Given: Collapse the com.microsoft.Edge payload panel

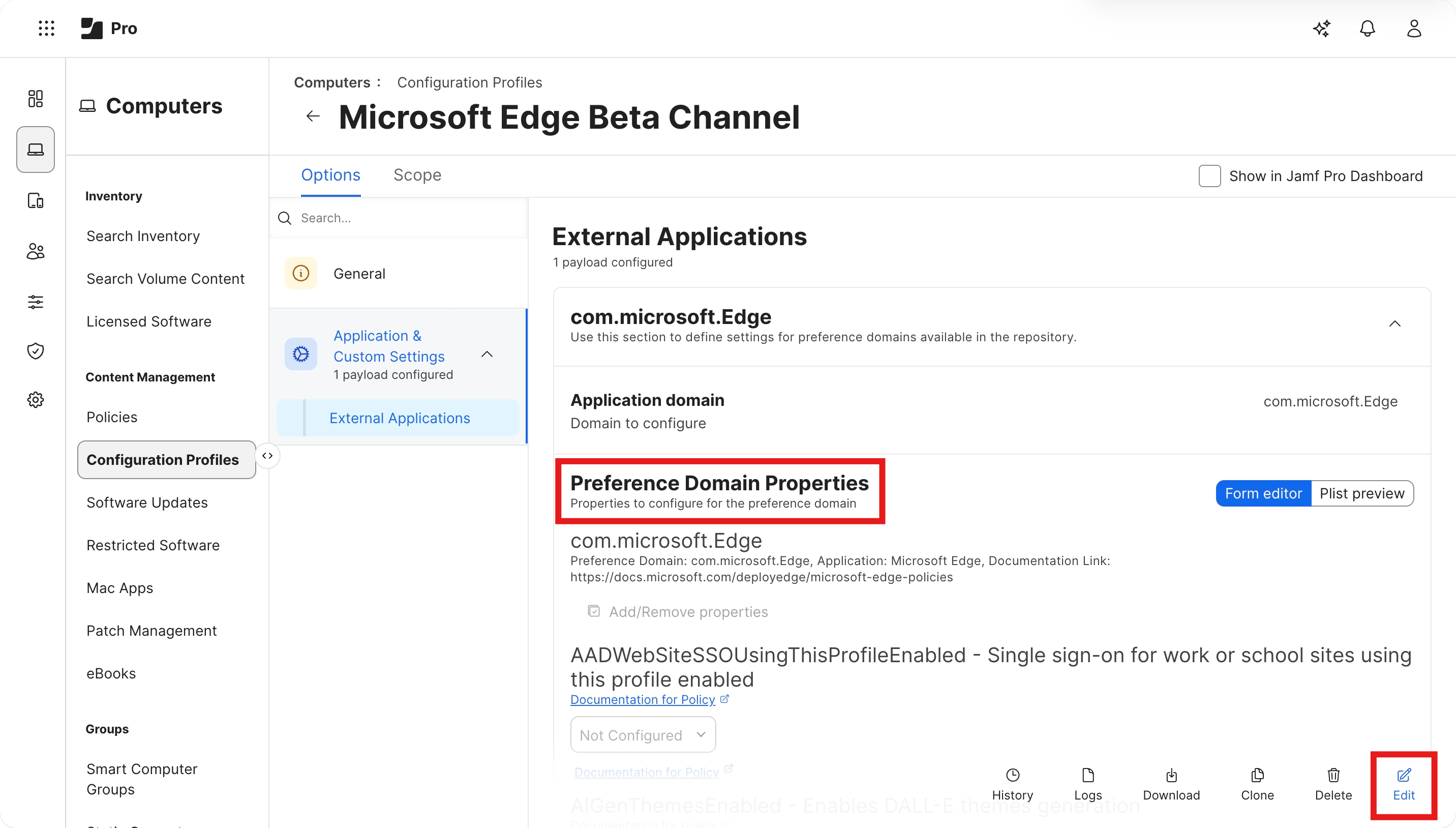Looking at the screenshot, I should 1394,323.
